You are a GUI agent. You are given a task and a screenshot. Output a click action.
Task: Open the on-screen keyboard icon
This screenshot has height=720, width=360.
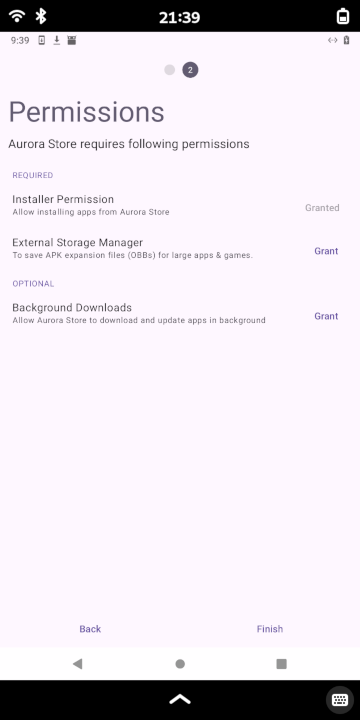coord(340,700)
